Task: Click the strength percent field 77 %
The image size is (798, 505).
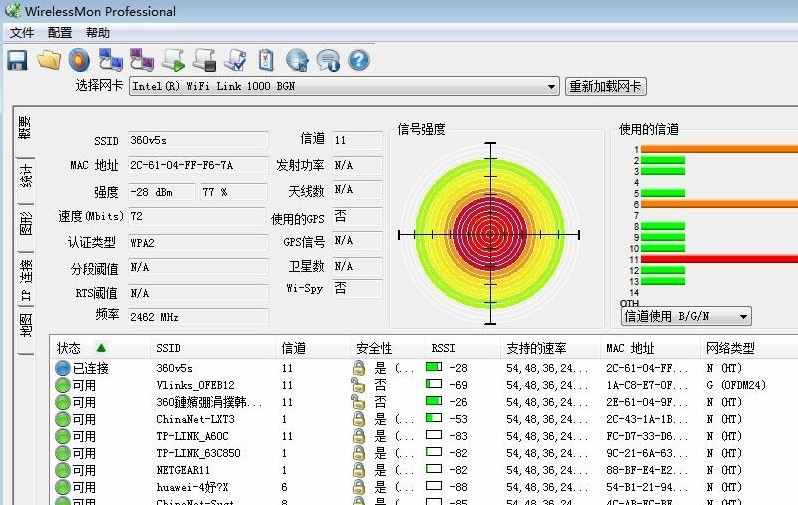Action: click(234, 192)
